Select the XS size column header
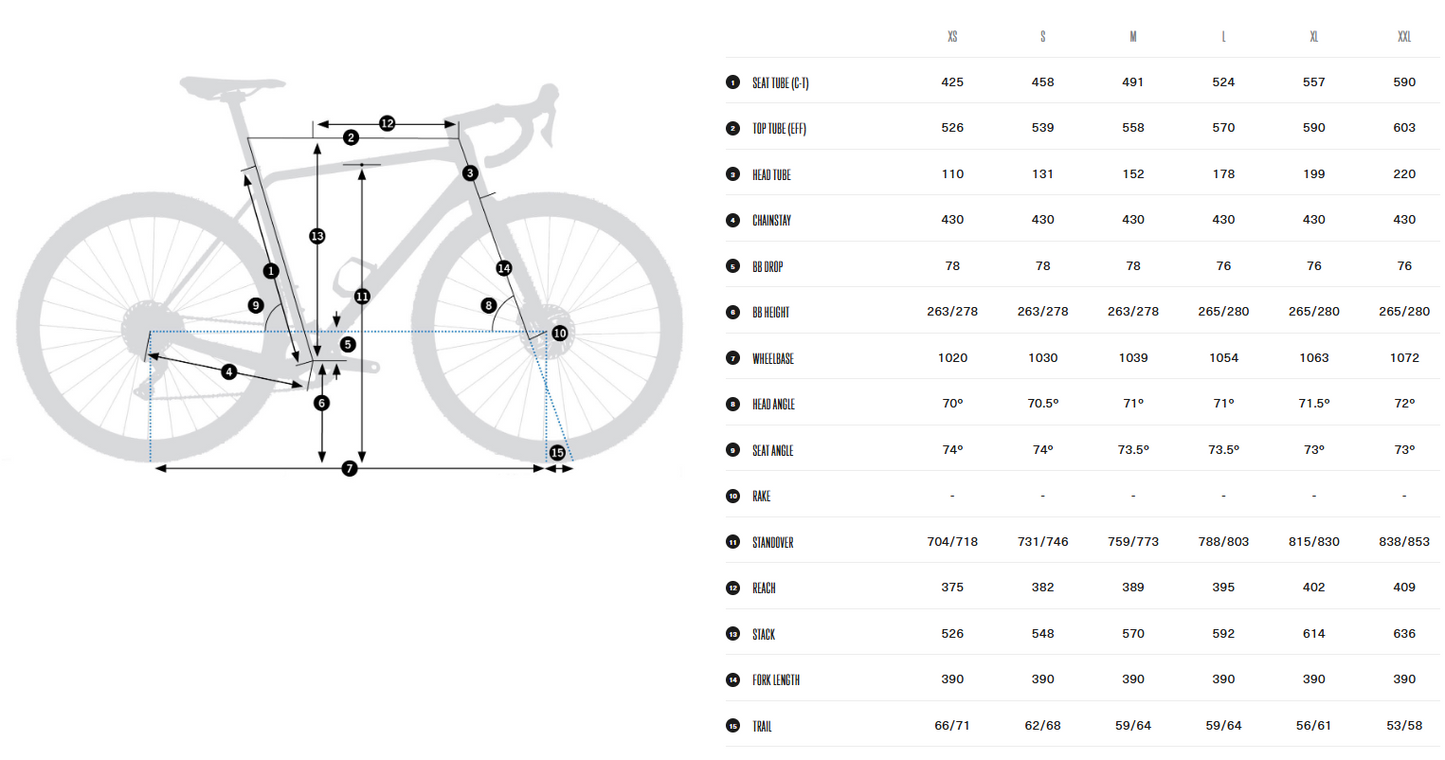This screenshot has width=1445, height=760. coord(952,37)
